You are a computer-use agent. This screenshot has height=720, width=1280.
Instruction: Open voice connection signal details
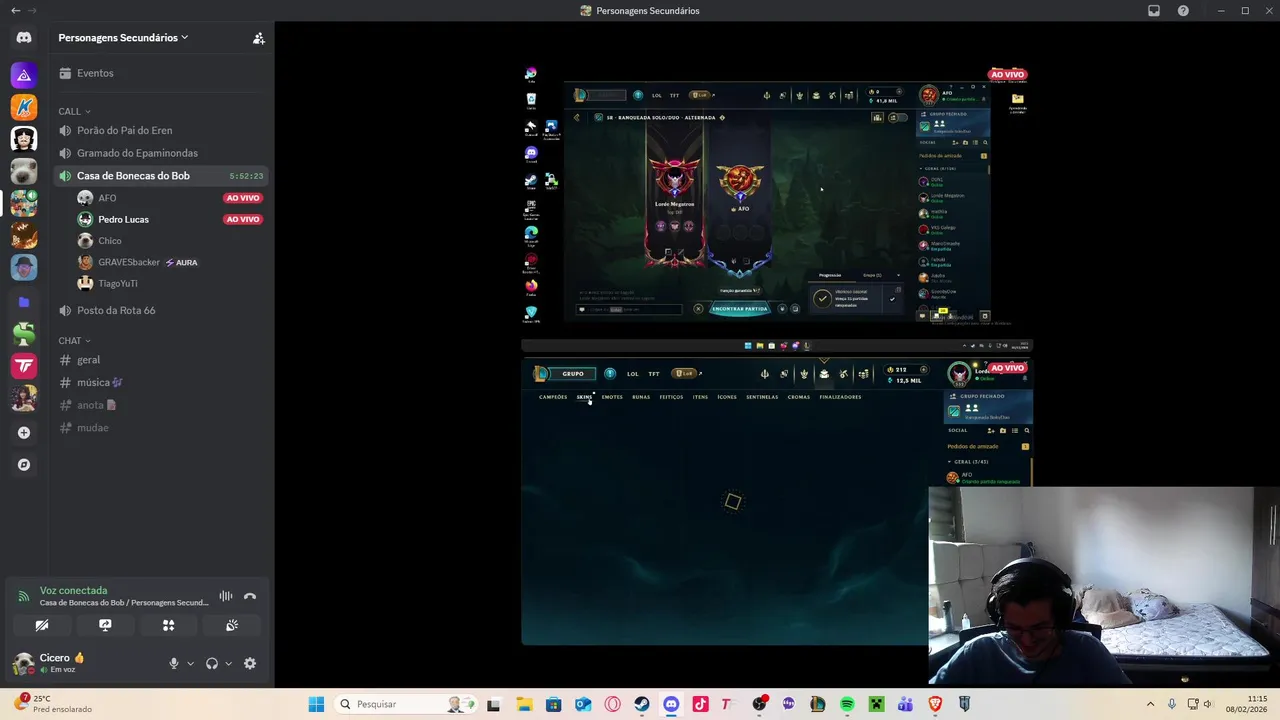(24, 596)
